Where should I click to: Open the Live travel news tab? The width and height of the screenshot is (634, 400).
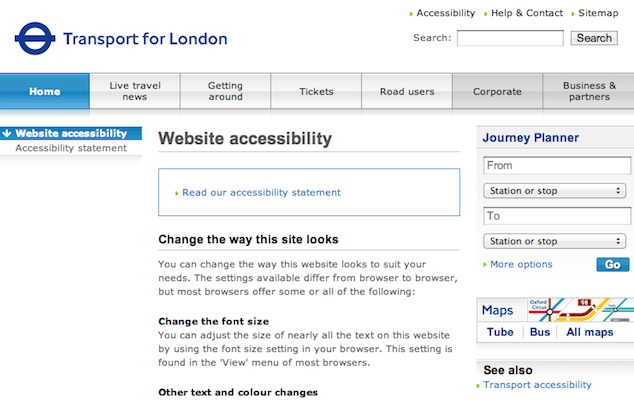(x=135, y=91)
